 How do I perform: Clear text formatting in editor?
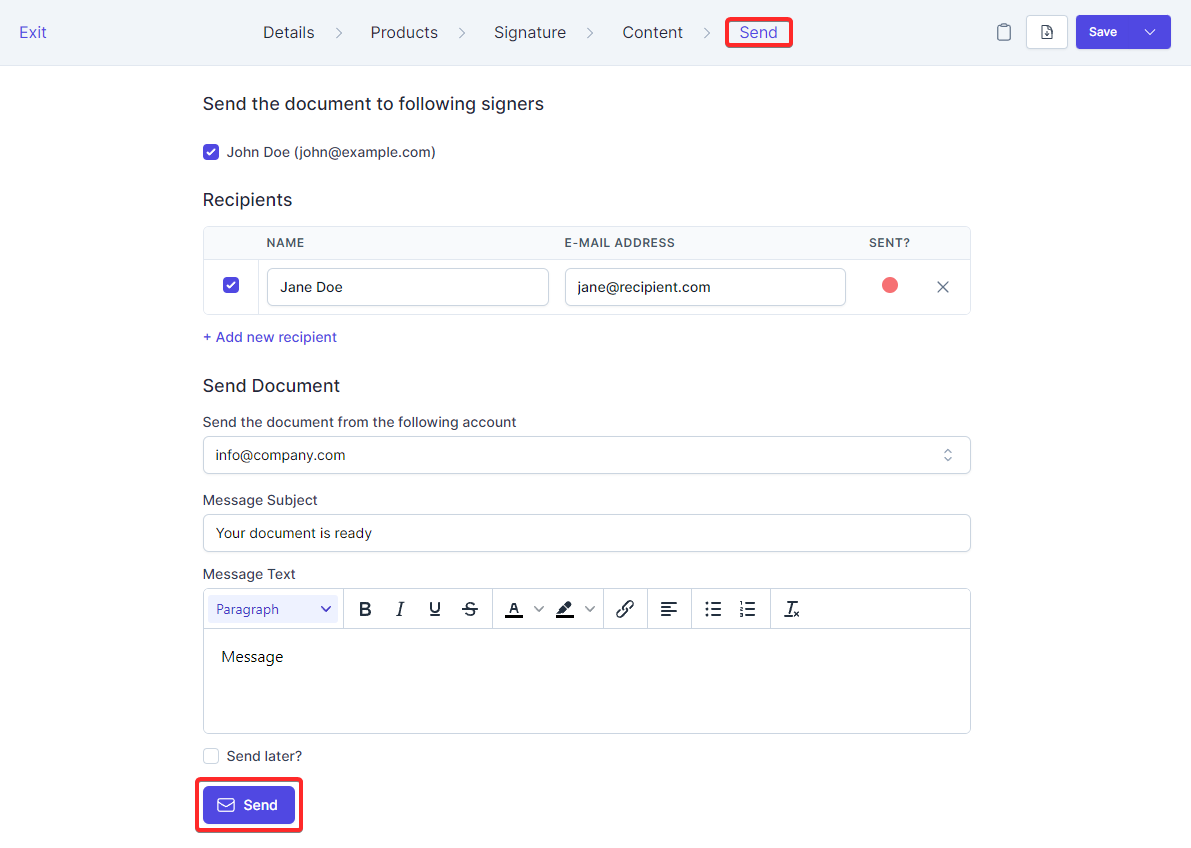pos(792,609)
